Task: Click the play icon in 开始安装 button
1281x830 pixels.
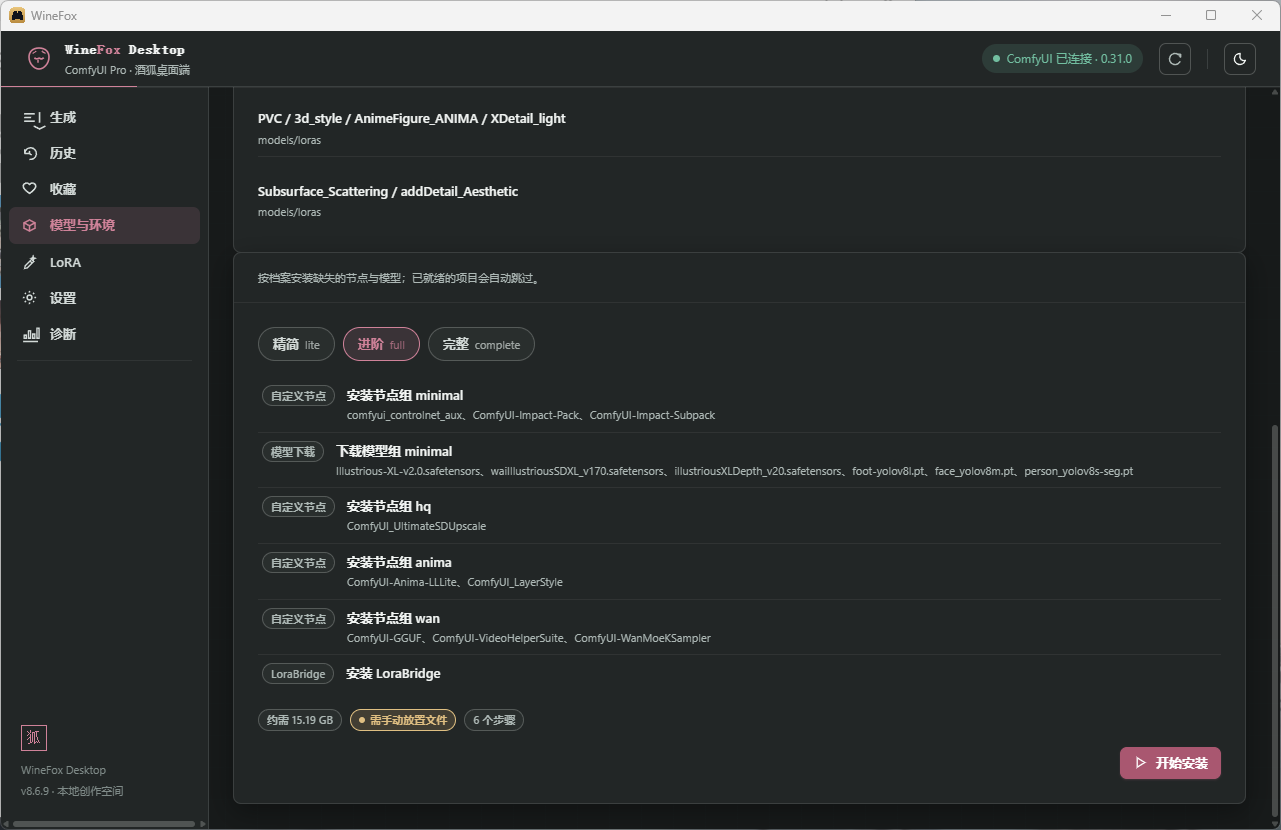Action: coord(1141,763)
